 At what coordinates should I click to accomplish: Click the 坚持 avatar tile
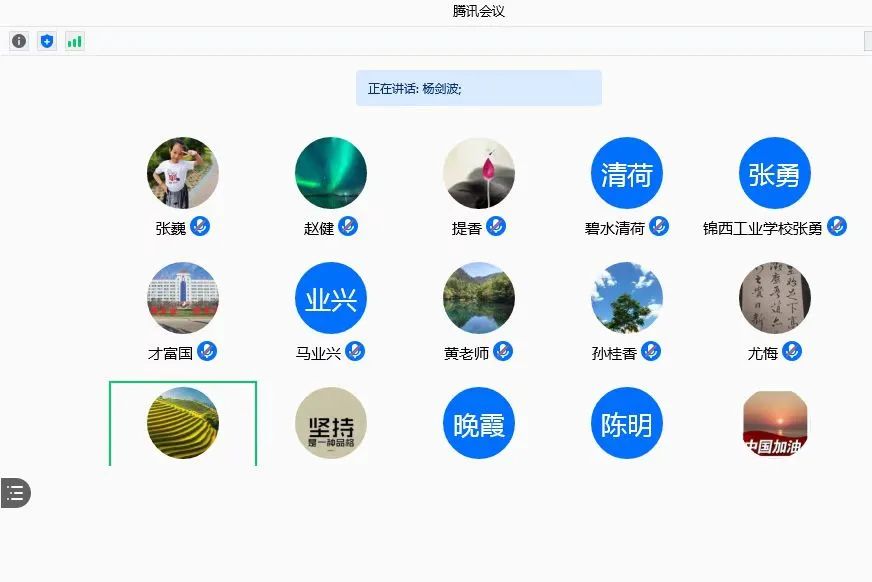coord(331,423)
